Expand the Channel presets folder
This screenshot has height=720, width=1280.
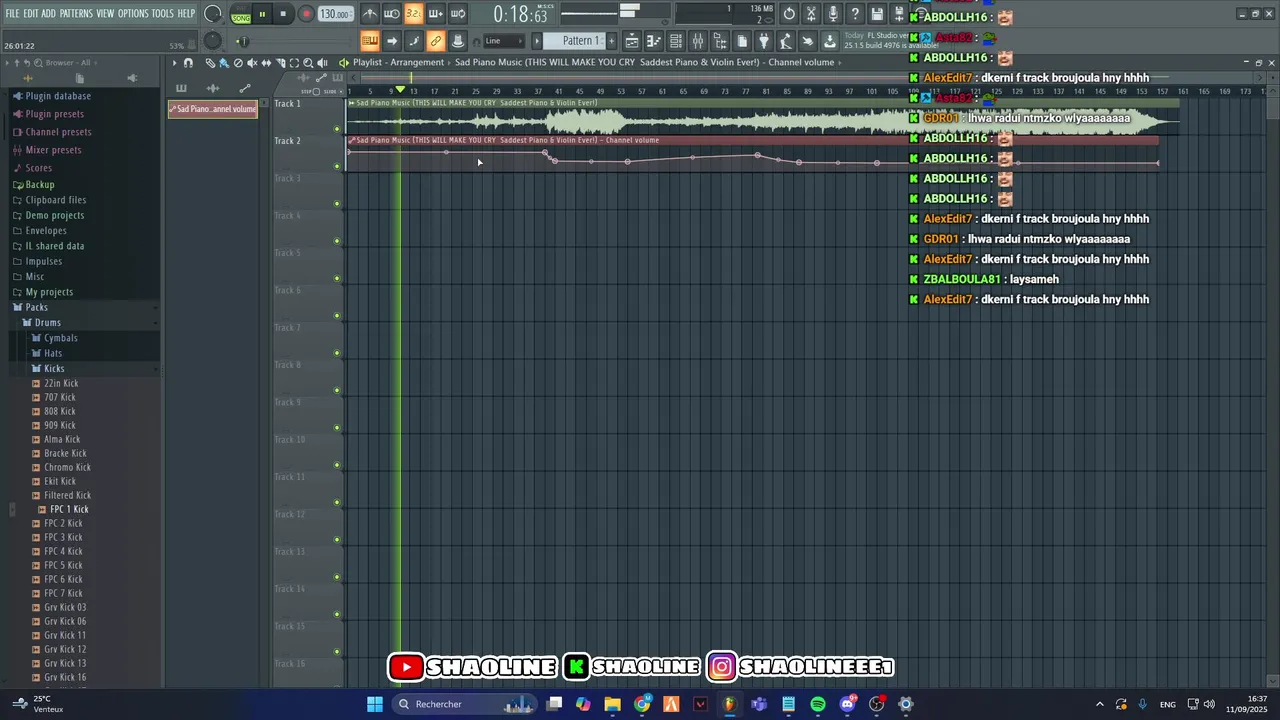[58, 132]
